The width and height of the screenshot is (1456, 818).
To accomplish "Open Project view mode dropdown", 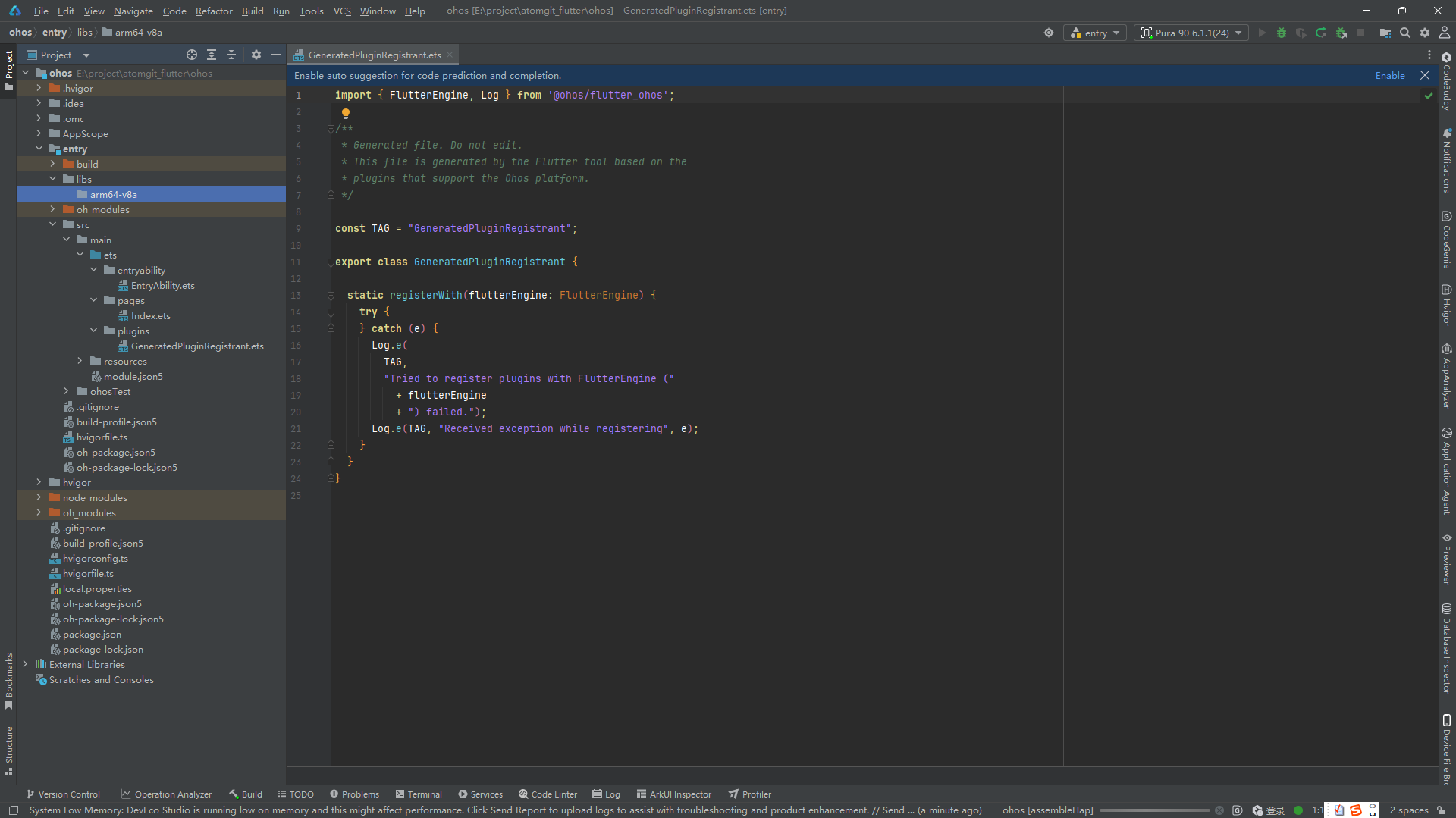I will [x=86, y=55].
